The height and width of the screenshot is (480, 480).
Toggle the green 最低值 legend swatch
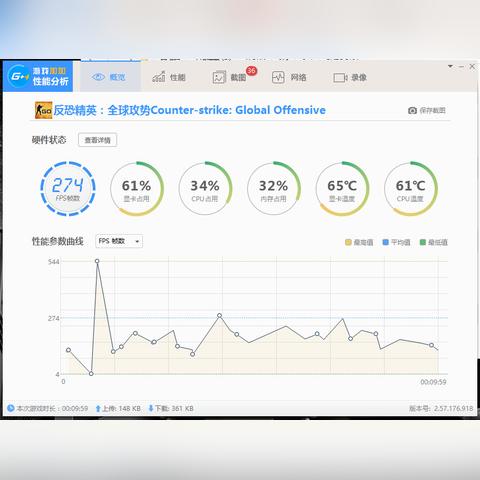(x=423, y=242)
